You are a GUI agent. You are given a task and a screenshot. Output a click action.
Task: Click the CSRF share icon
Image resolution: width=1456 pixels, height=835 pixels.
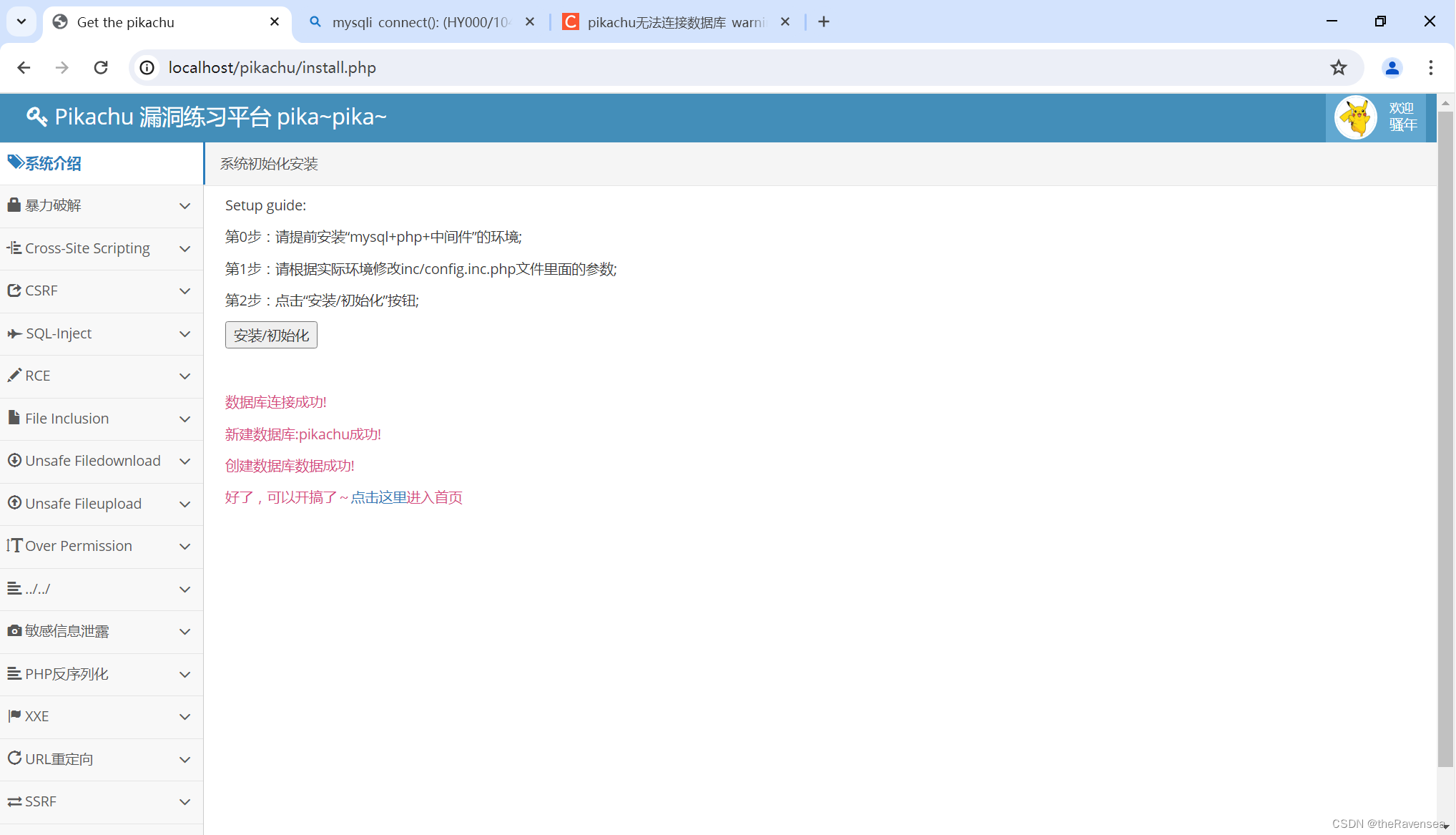14,290
